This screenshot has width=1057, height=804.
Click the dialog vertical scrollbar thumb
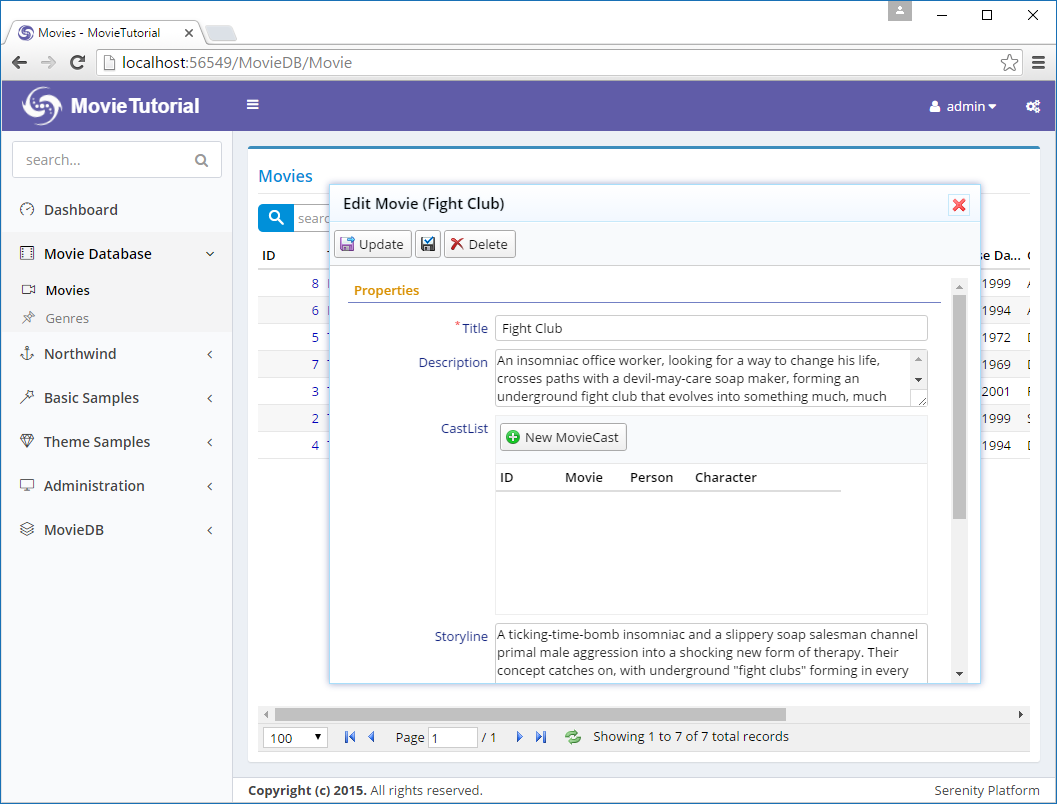pyautogui.click(x=959, y=405)
